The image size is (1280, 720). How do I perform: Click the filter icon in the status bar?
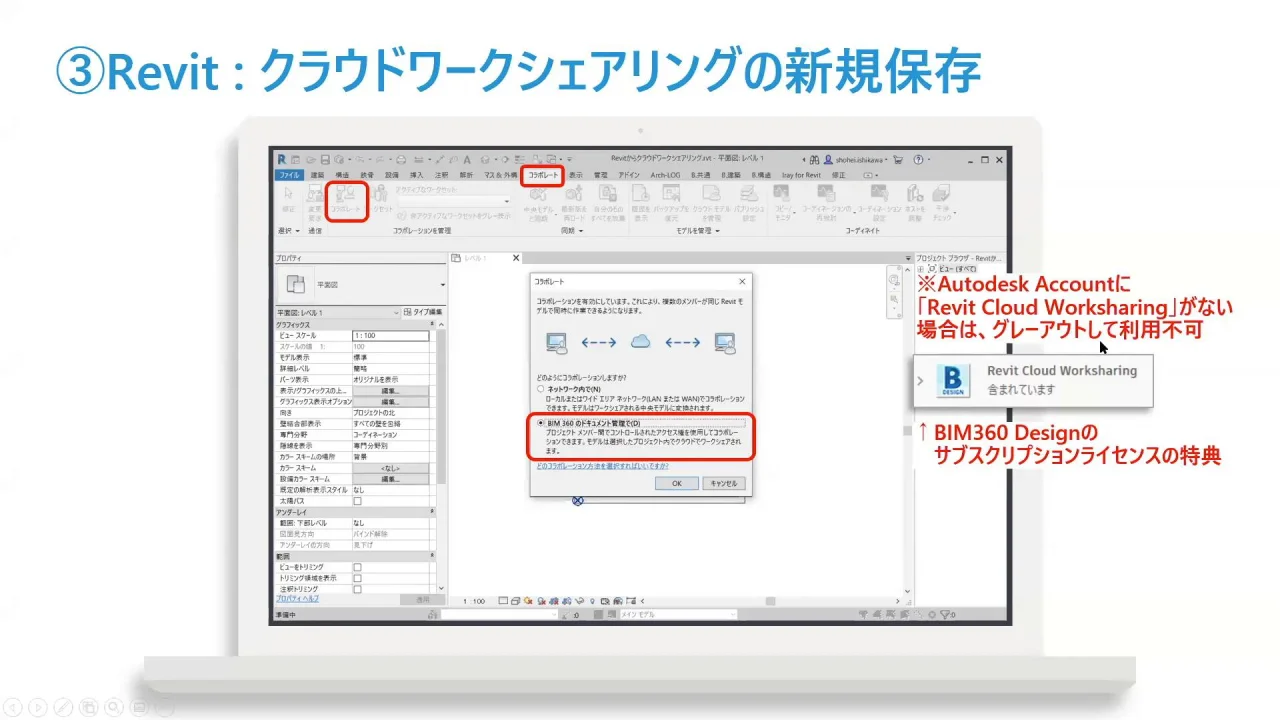coord(946,615)
